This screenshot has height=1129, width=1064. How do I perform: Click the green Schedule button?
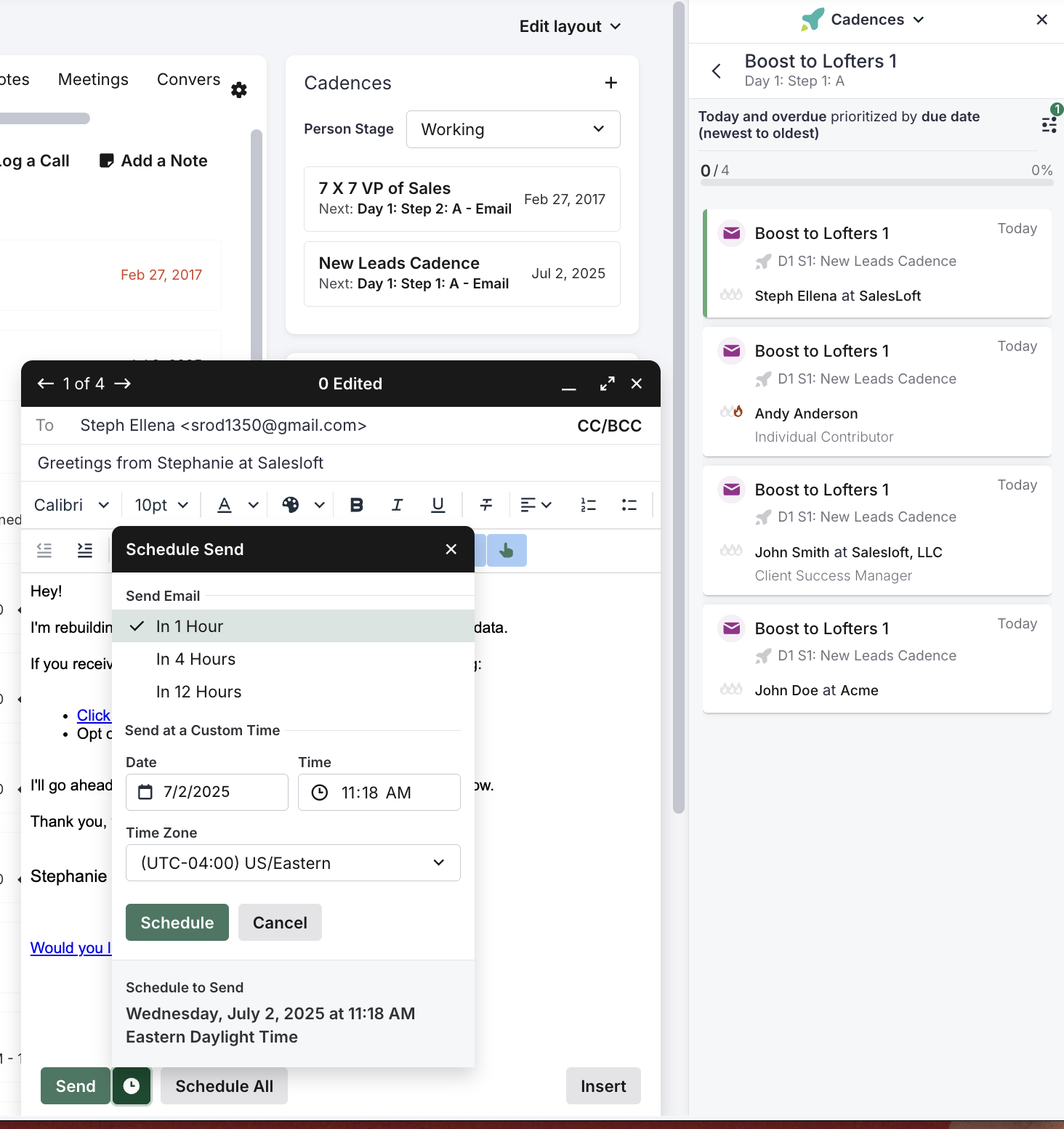tap(177, 923)
